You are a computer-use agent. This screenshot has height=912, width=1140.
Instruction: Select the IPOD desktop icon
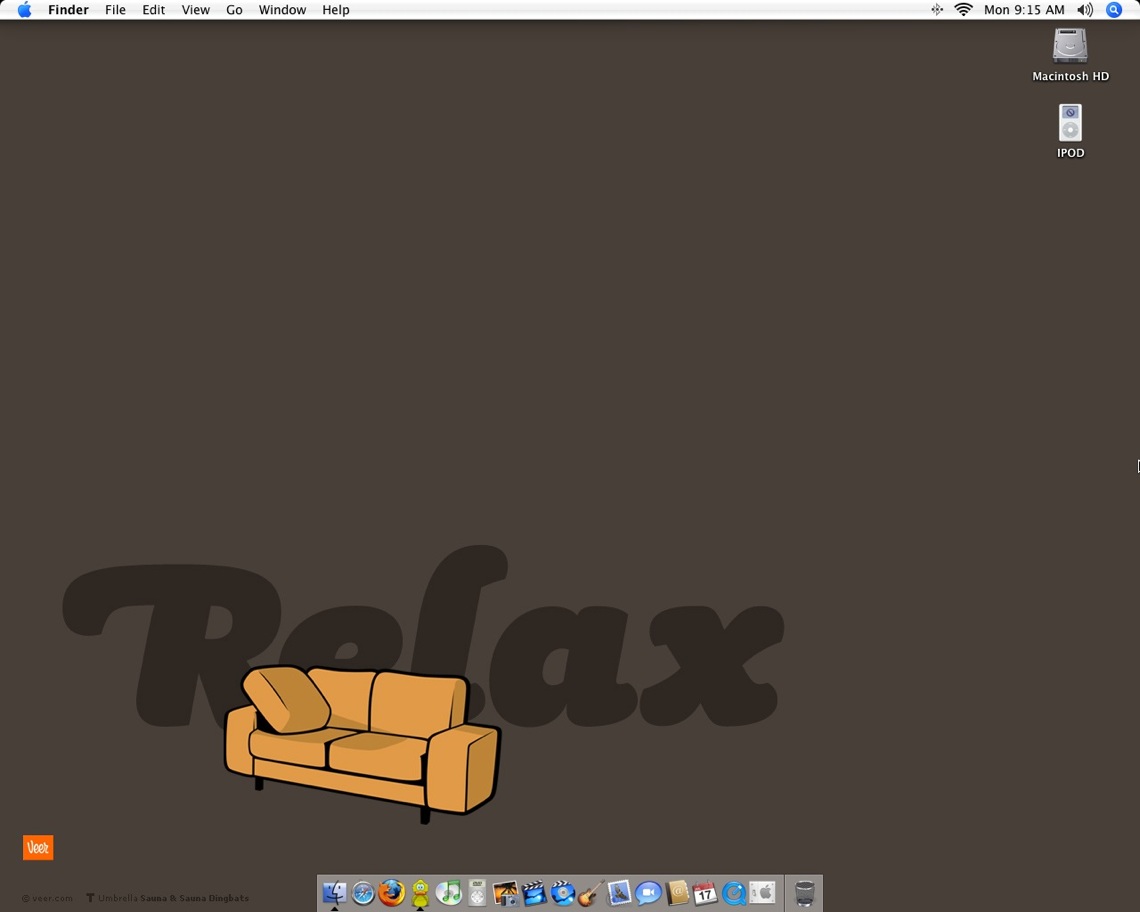pos(1070,132)
